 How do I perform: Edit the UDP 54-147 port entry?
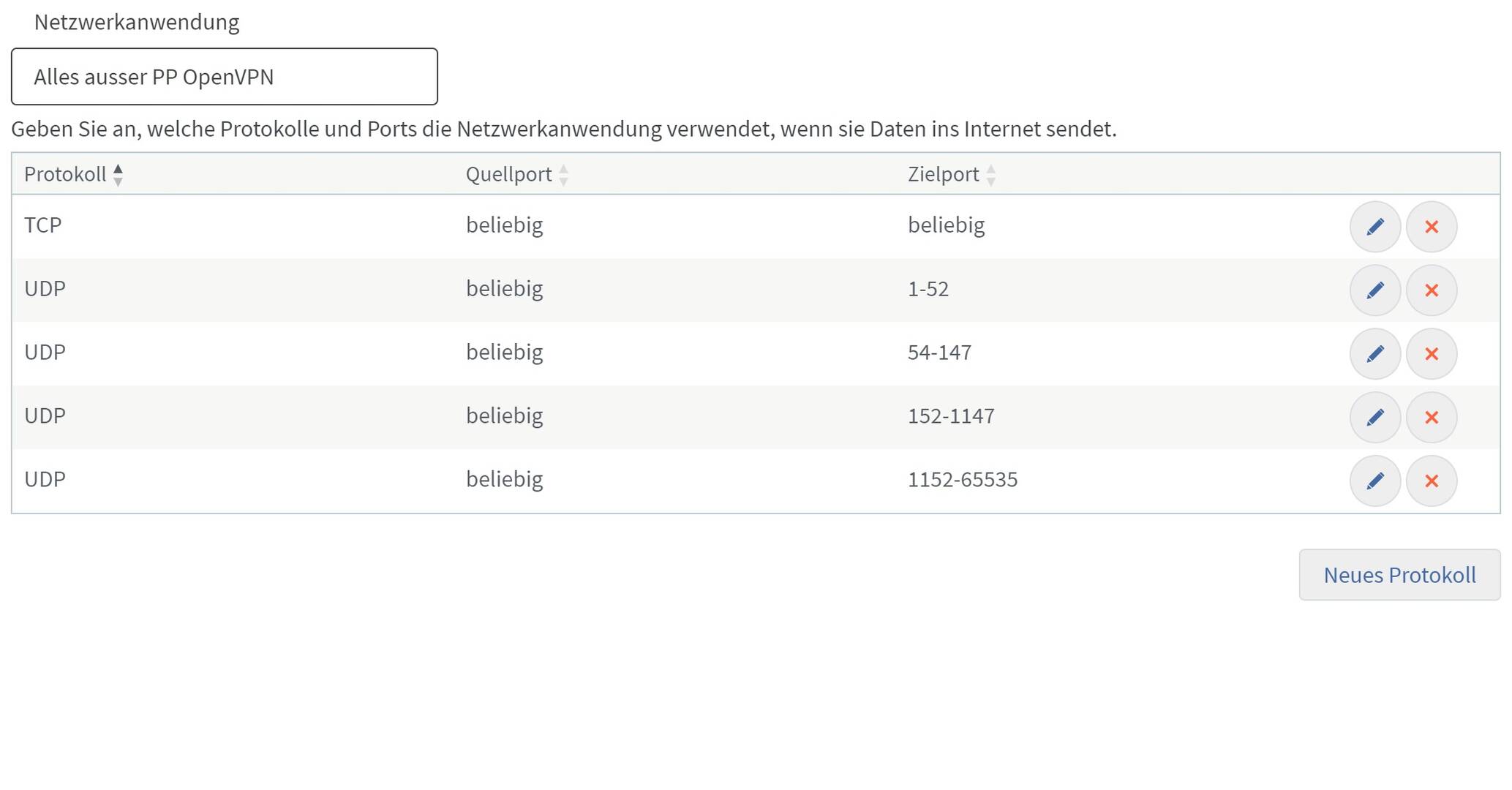tap(1374, 354)
